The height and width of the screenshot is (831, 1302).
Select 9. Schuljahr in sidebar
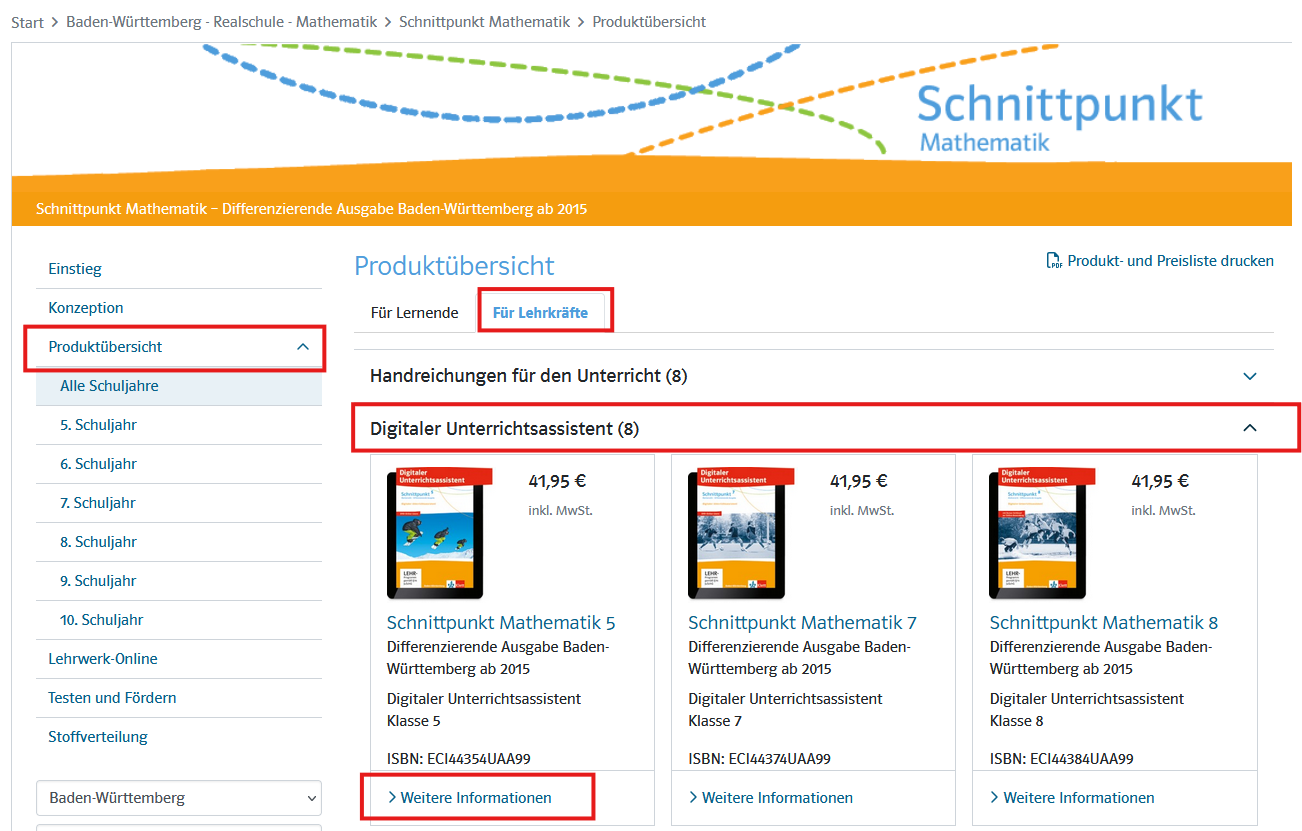(x=98, y=581)
